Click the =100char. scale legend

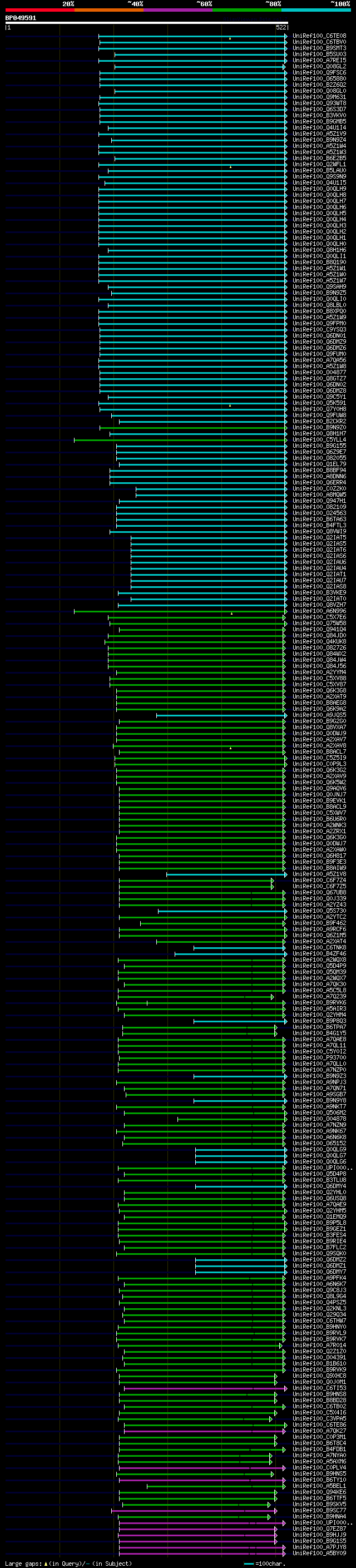(x=265, y=1563)
